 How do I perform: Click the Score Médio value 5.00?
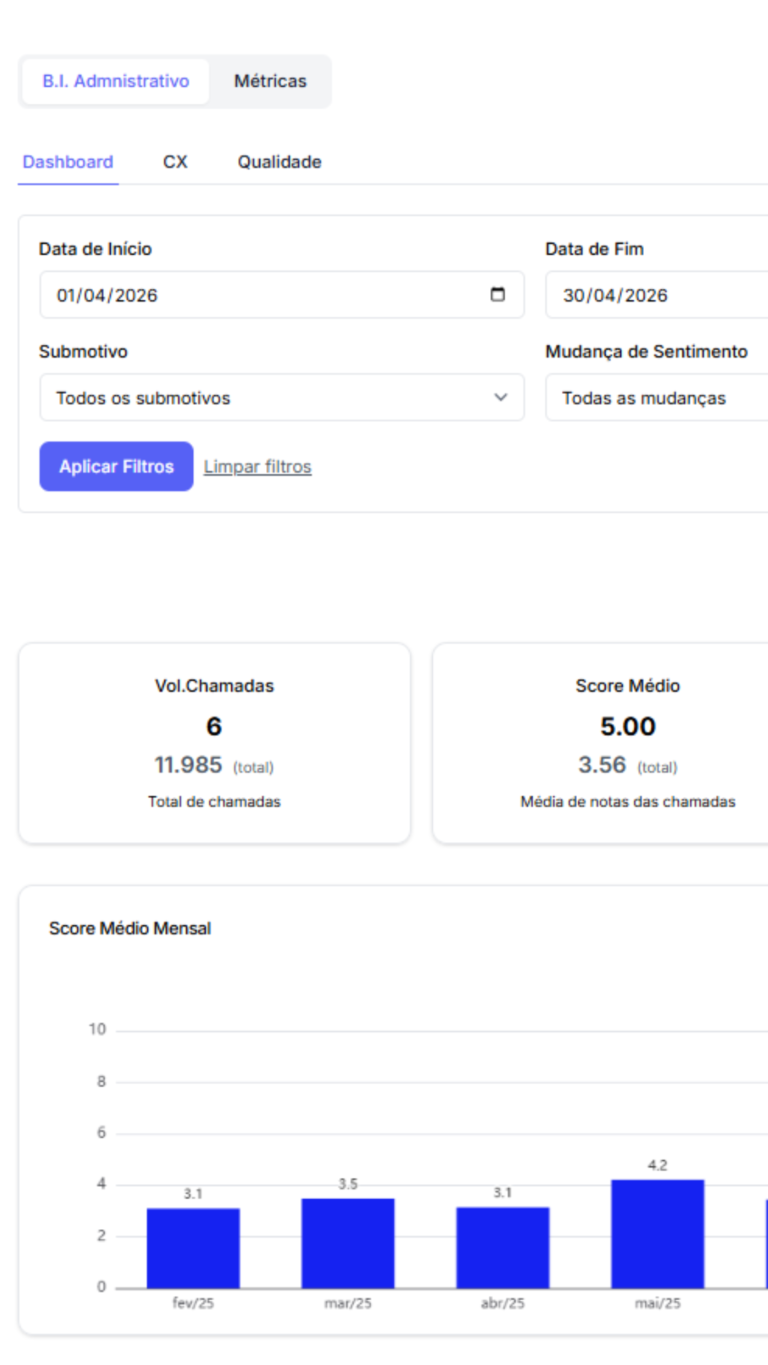628,726
